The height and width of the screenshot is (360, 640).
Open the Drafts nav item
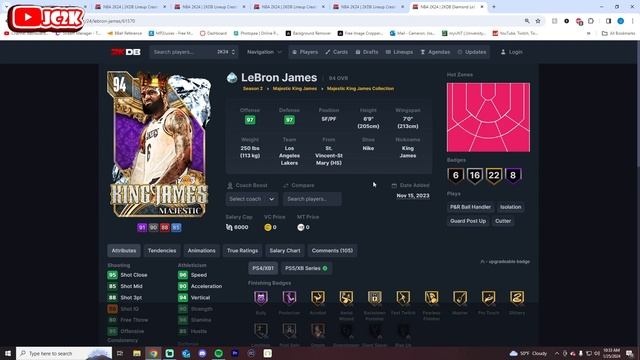[367, 52]
